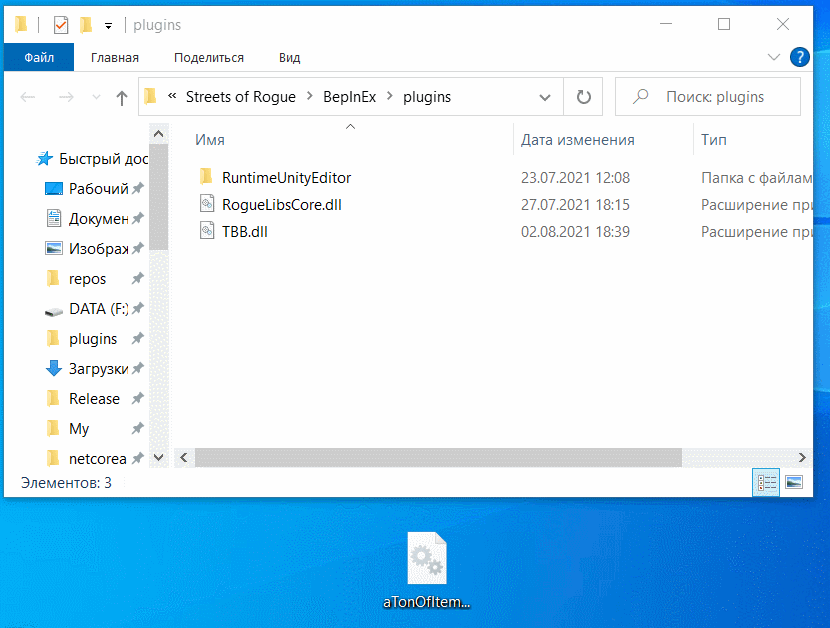Click date 27.07.2021 18:15 cell
This screenshot has width=830, height=628.
tap(575, 205)
